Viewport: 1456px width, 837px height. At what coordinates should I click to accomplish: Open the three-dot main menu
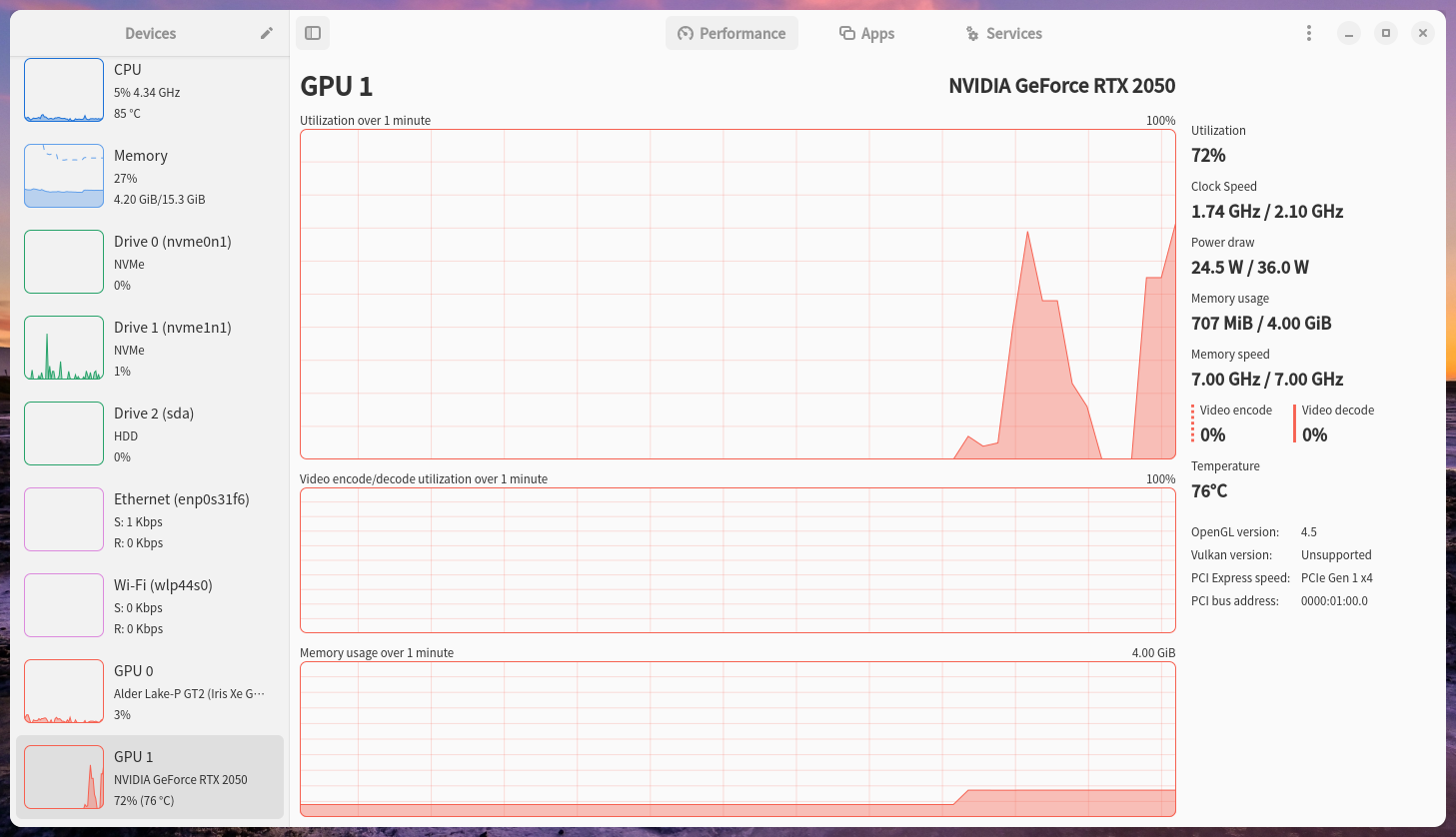coord(1309,33)
